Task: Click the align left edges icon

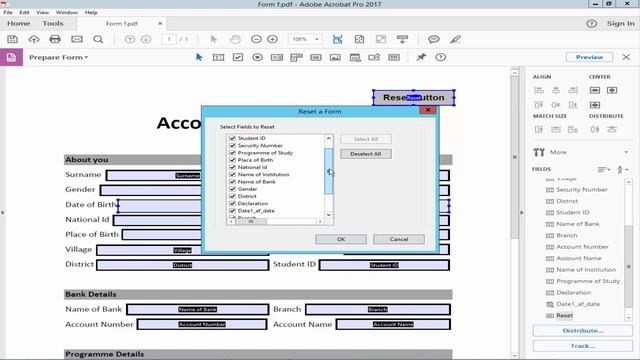Action: click(x=539, y=90)
